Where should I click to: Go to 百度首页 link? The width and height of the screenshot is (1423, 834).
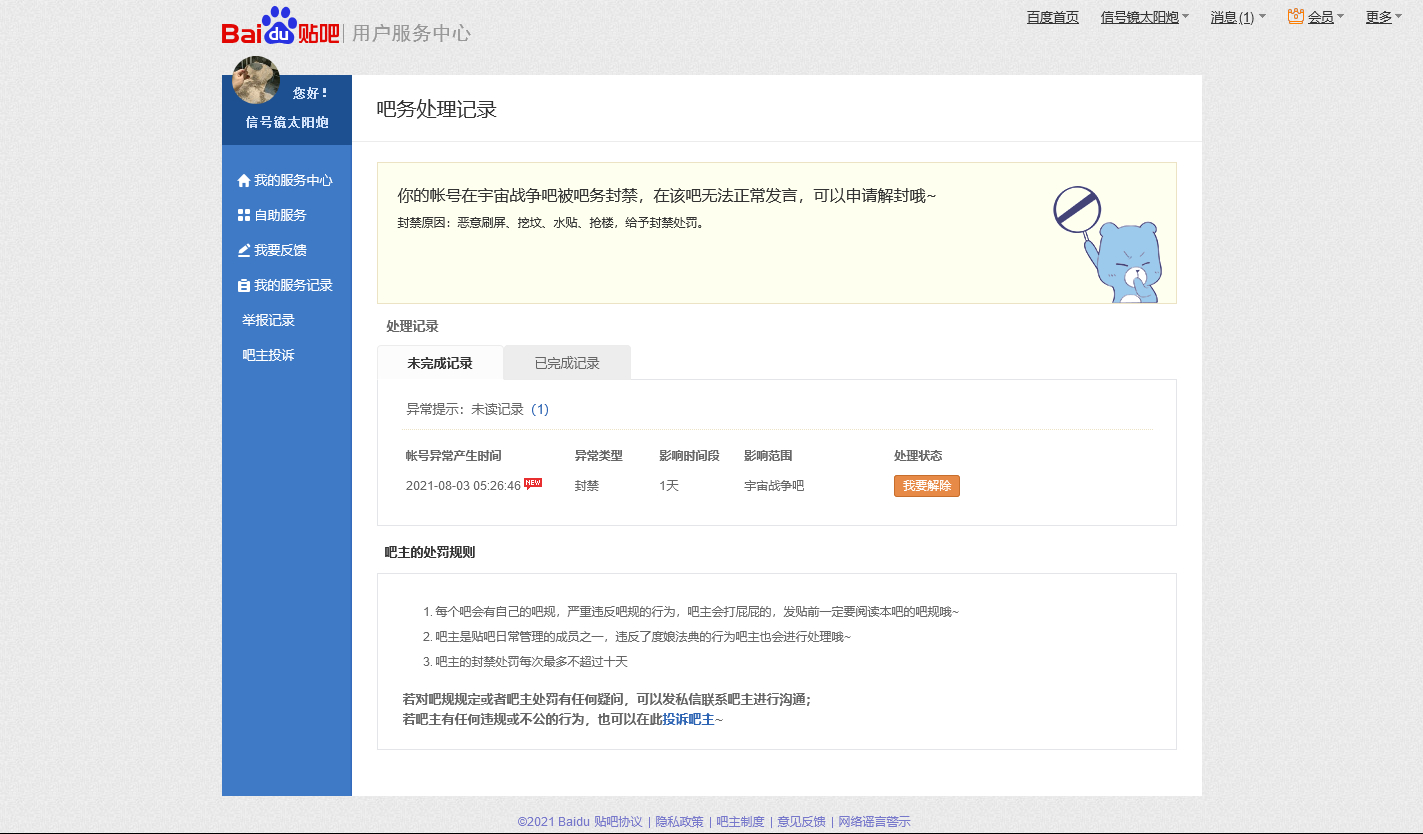point(1053,17)
